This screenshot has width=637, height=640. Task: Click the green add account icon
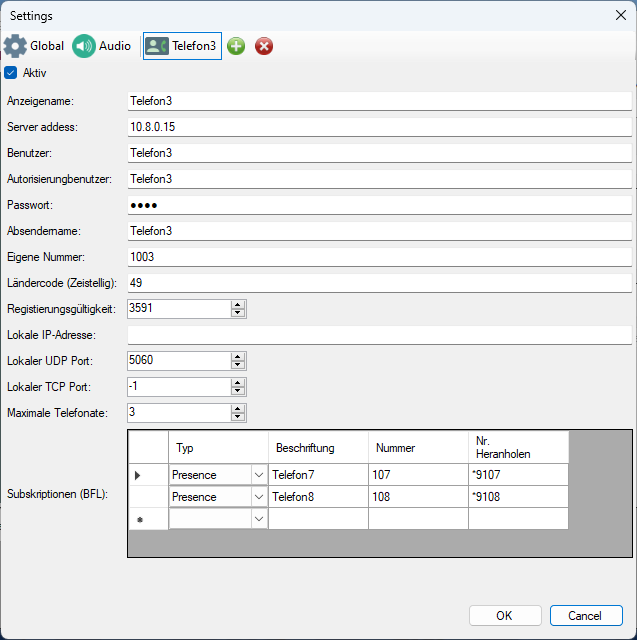pyautogui.click(x=236, y=46)
